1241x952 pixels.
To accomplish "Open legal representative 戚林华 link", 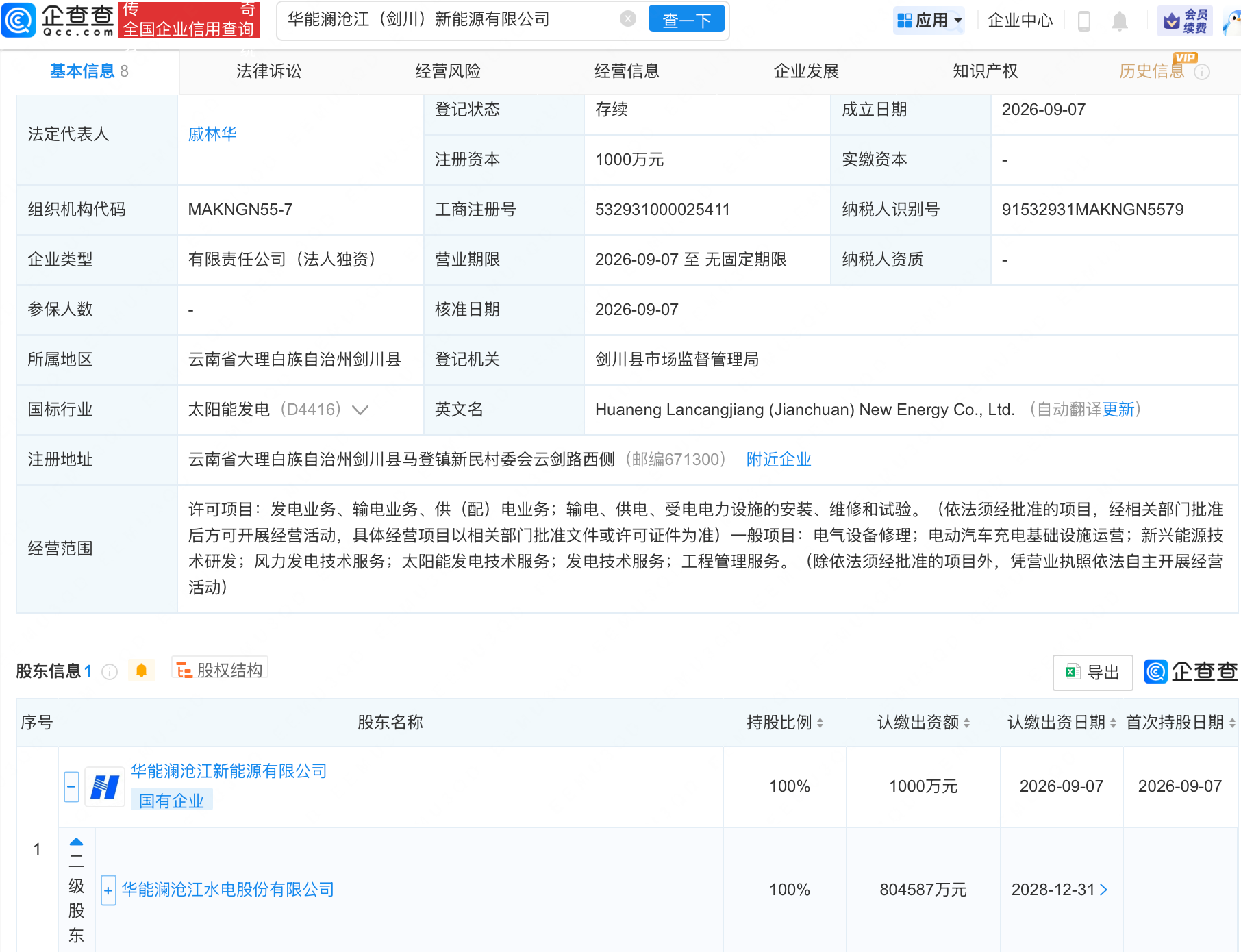I will [x=212, y=134].
